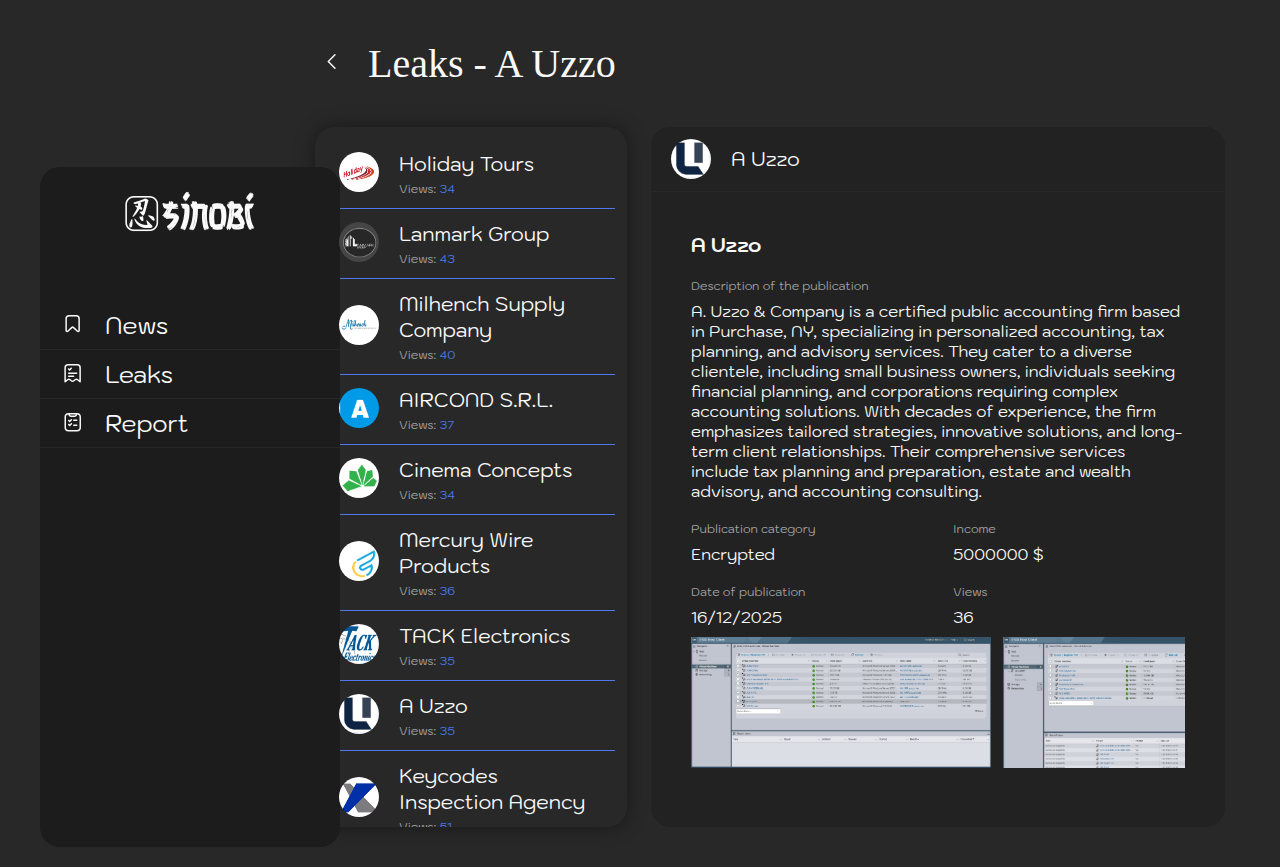Click the Holiday Tours logo
The width and height of the screenshot is (1280, 867).
(x=359, y=172)
